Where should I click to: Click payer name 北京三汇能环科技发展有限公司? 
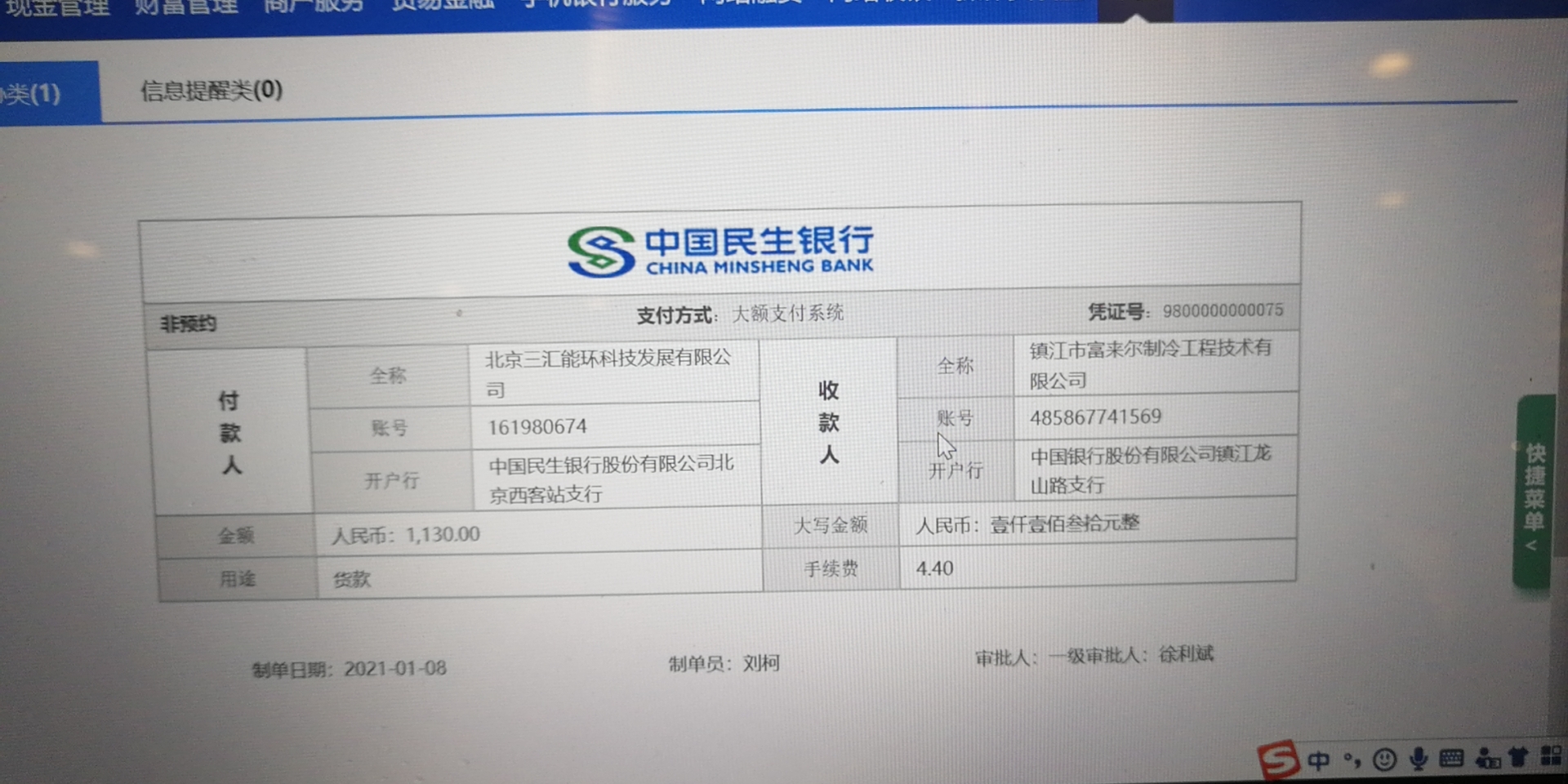pyautogui.click(x=608, y=373)
